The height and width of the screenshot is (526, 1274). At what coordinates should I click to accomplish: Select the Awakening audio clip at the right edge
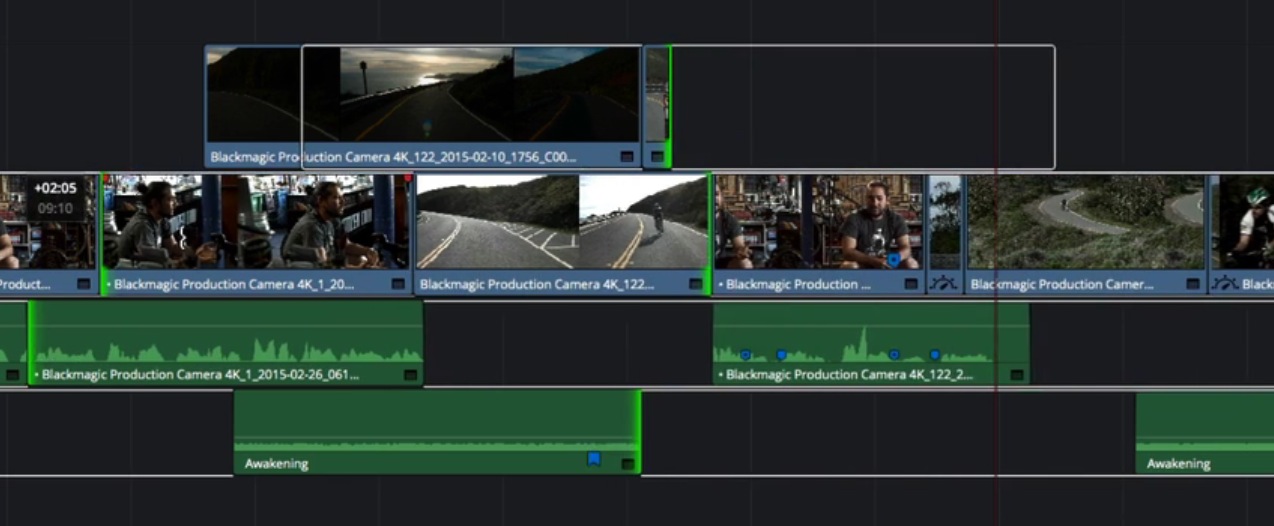1204,430
